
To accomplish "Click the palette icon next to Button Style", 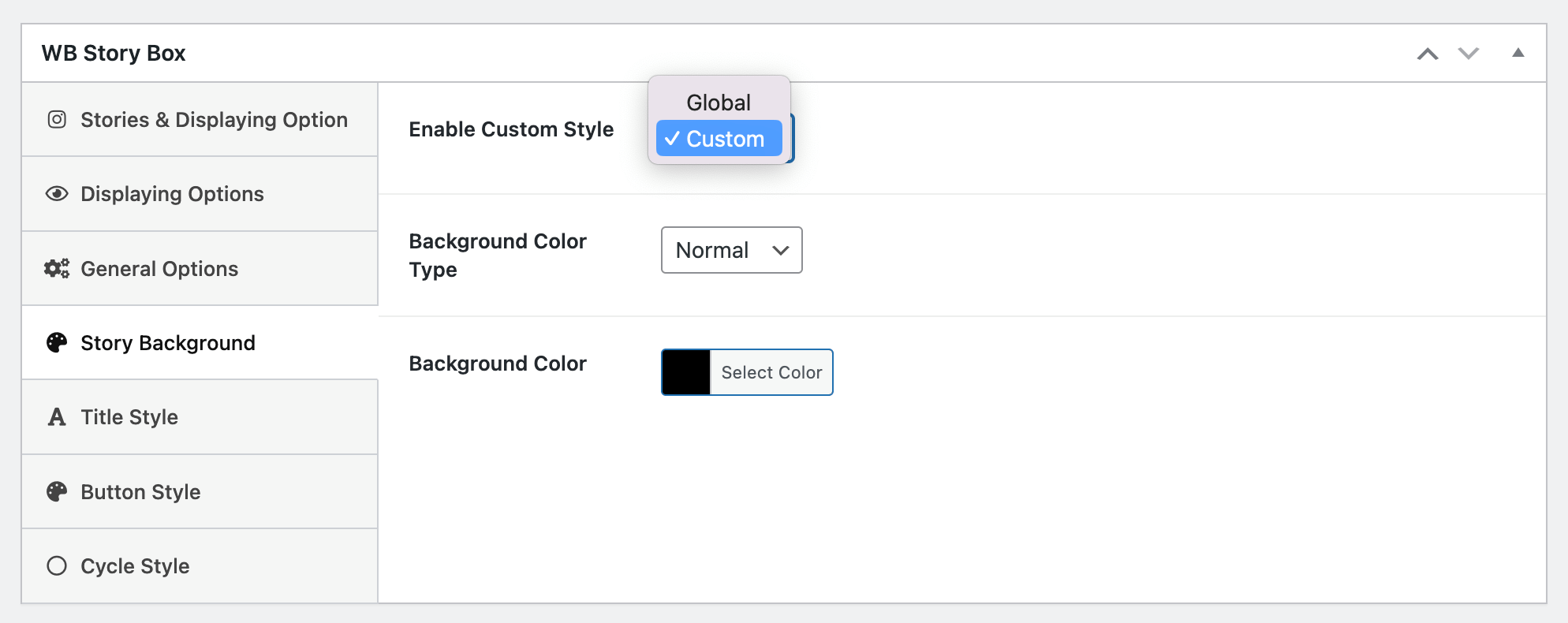I will (57, 492).
